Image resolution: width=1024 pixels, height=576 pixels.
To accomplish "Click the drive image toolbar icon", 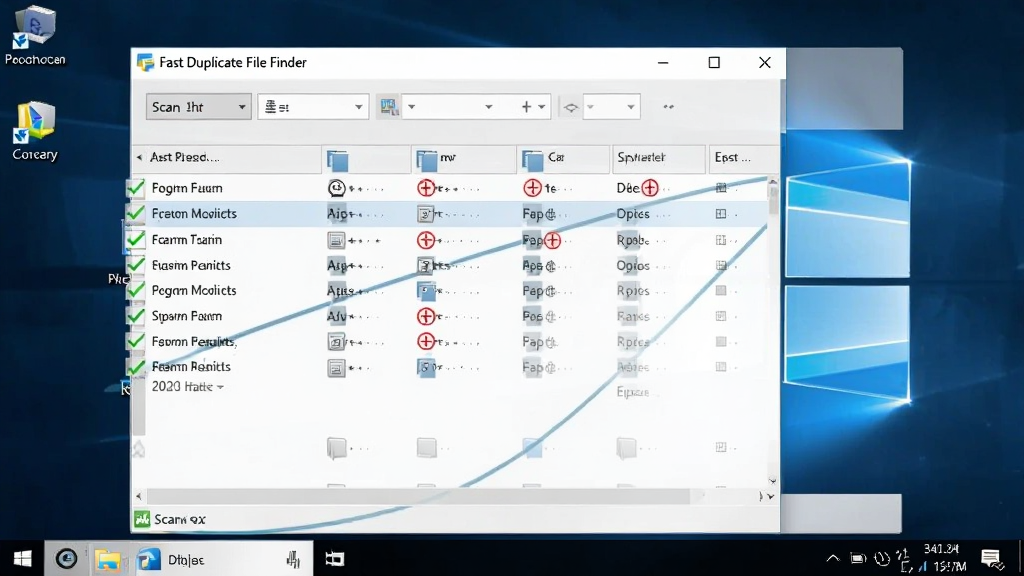I will click(x=389, y=106).
